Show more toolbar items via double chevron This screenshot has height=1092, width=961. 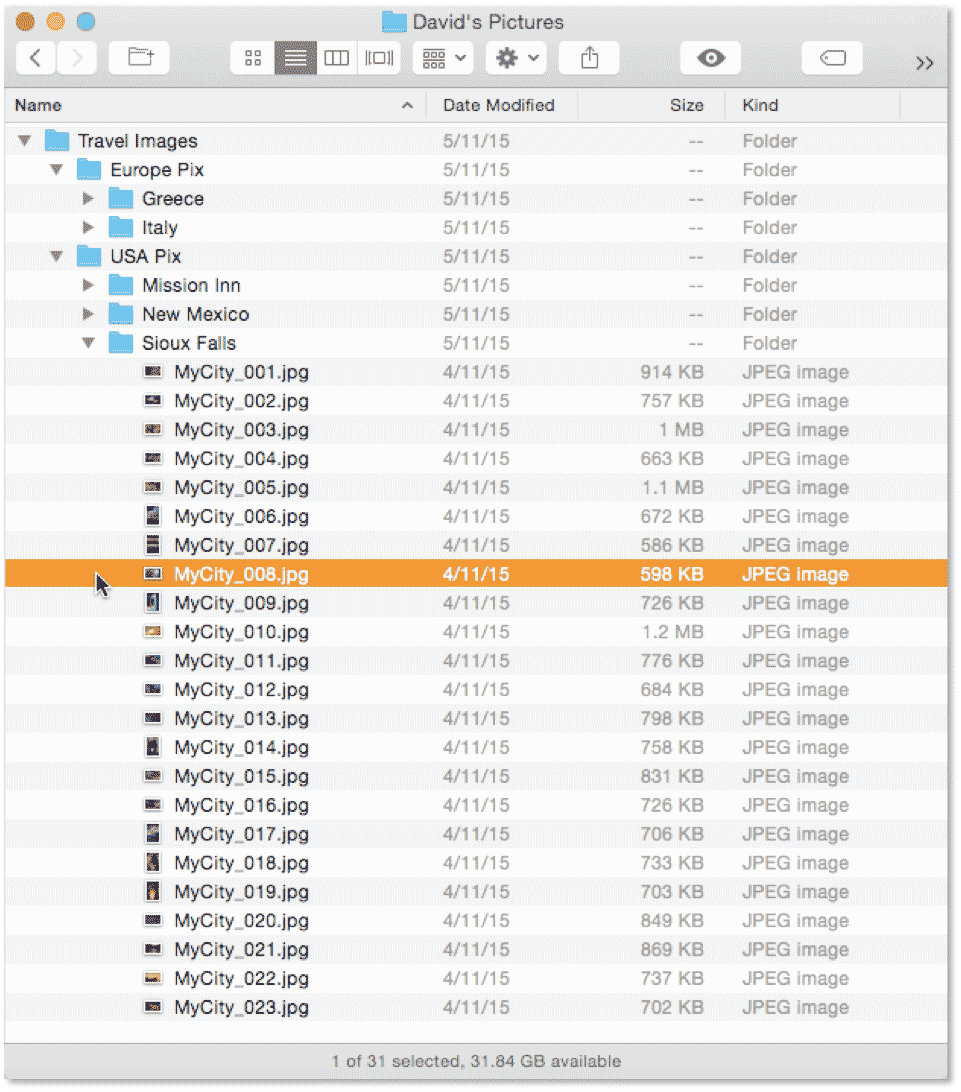tap(924, 63)
